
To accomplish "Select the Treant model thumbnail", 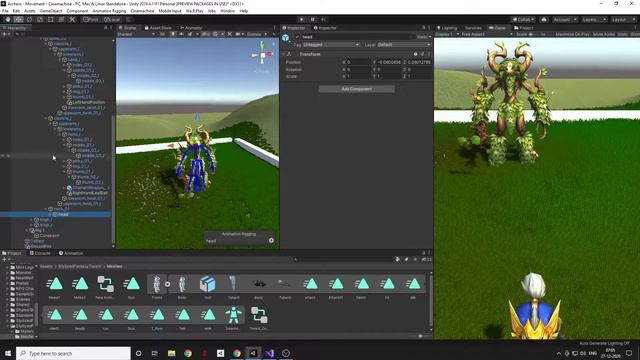I will [x=157, y=284].
